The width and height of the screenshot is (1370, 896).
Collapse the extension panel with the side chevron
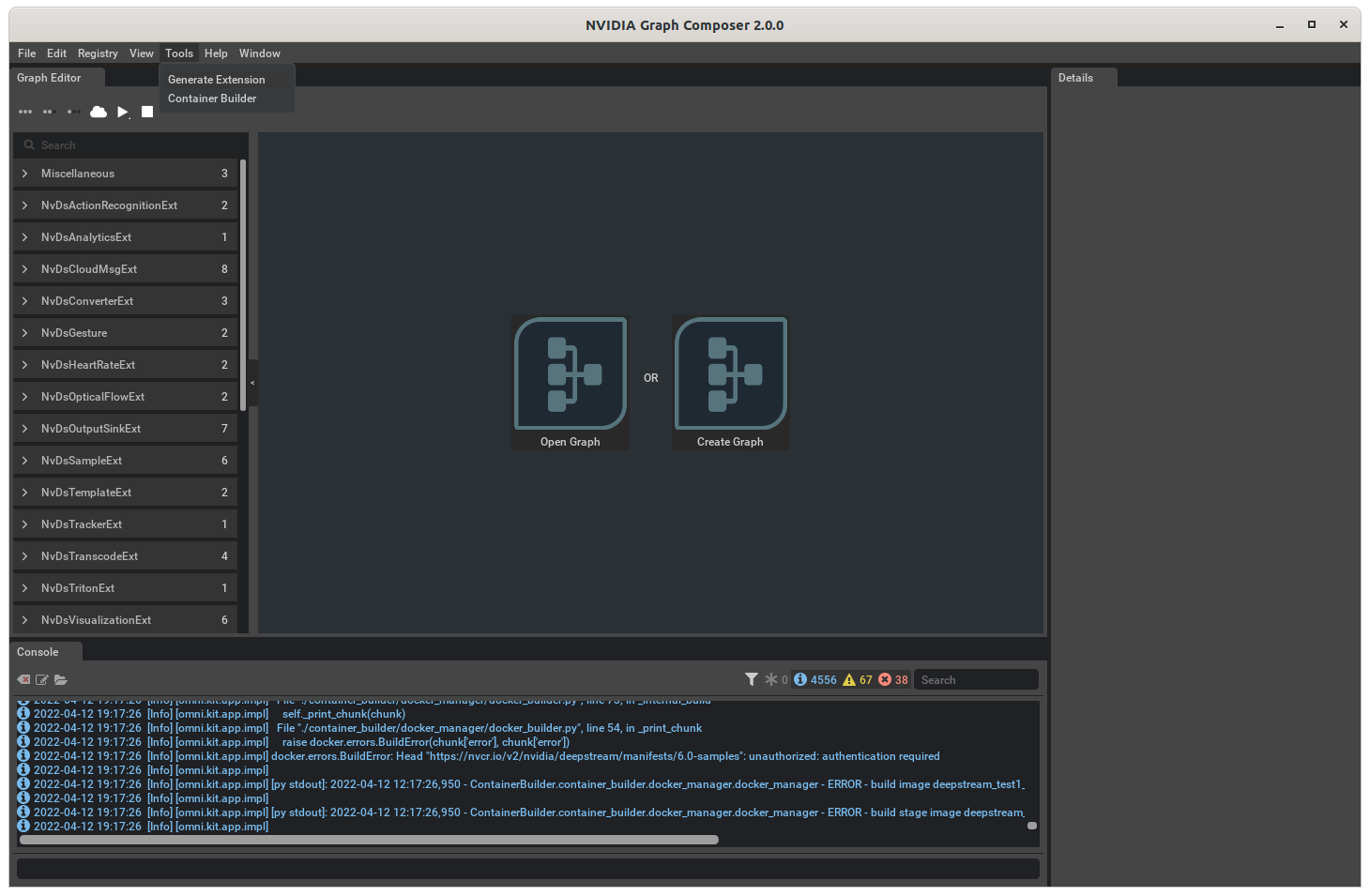pyautogui.click(x=251, y=383)
